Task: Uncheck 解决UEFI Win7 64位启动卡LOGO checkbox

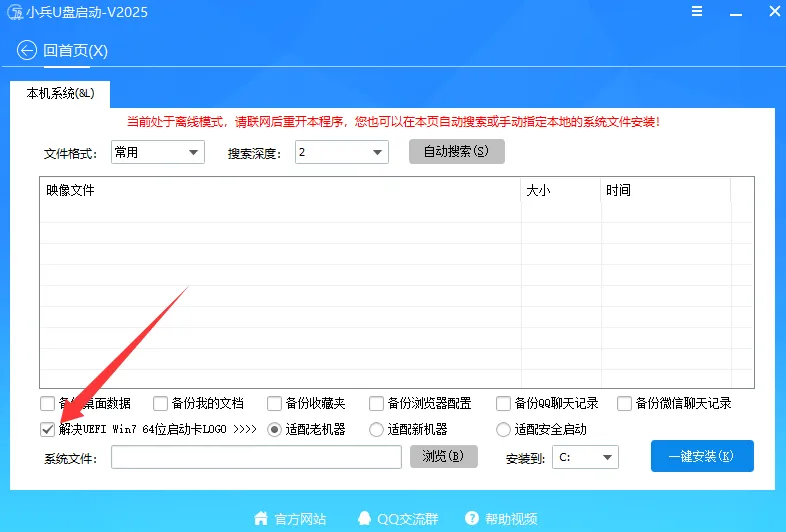Action: tap(48, 429)
